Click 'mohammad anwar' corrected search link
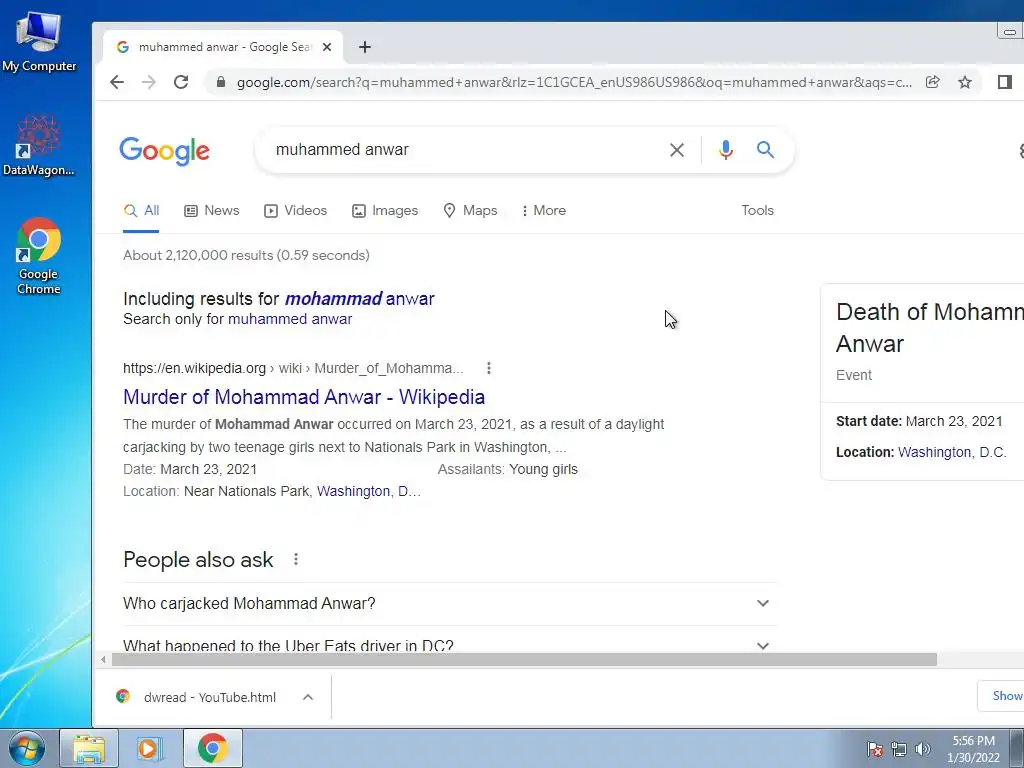Viewport: 1024px width, 768px height. (x=359, y=299)
